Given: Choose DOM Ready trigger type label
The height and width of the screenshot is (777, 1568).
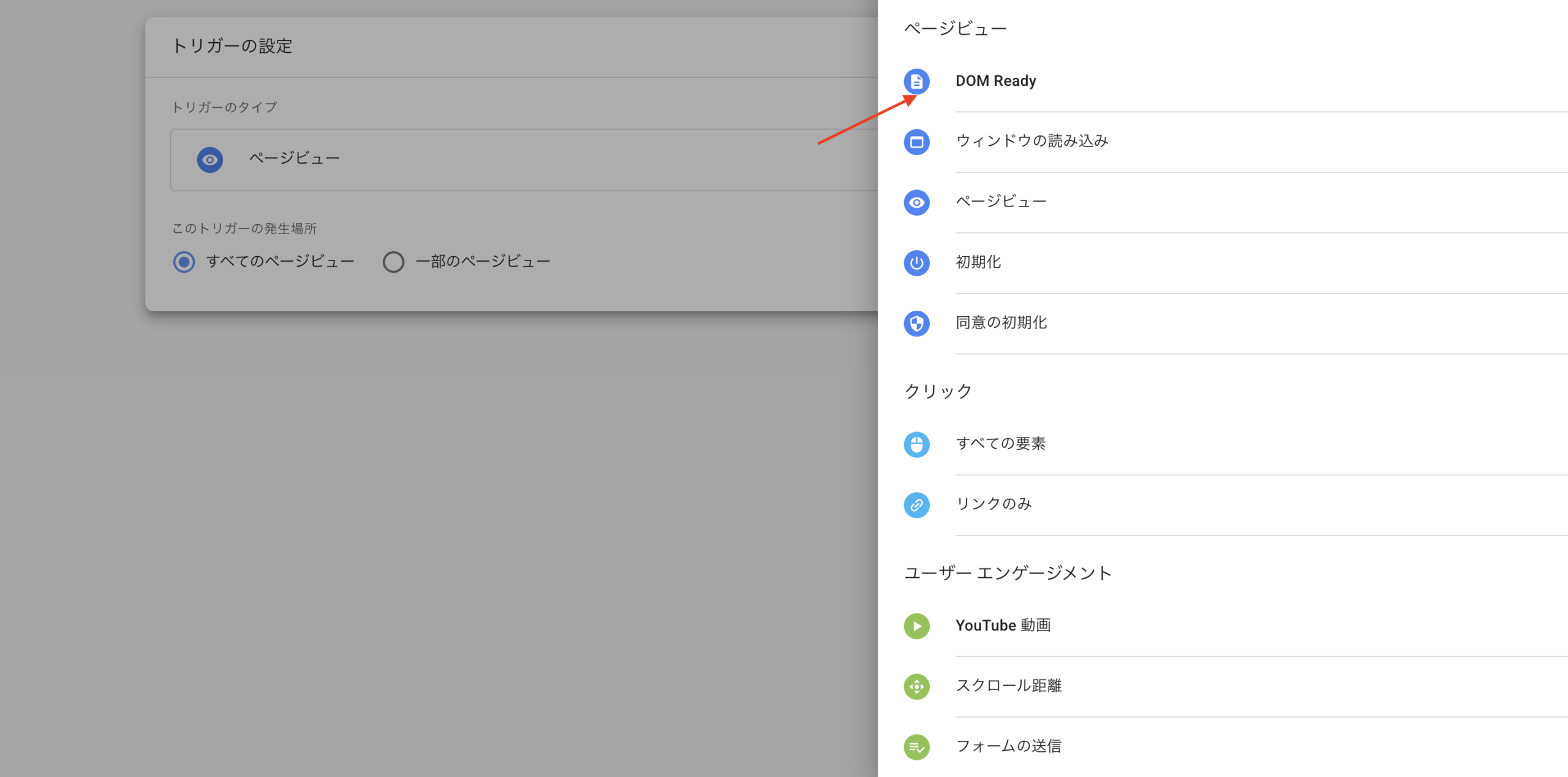Looking at the screenshot, I should pyautogui.click(x=995, y=81).
